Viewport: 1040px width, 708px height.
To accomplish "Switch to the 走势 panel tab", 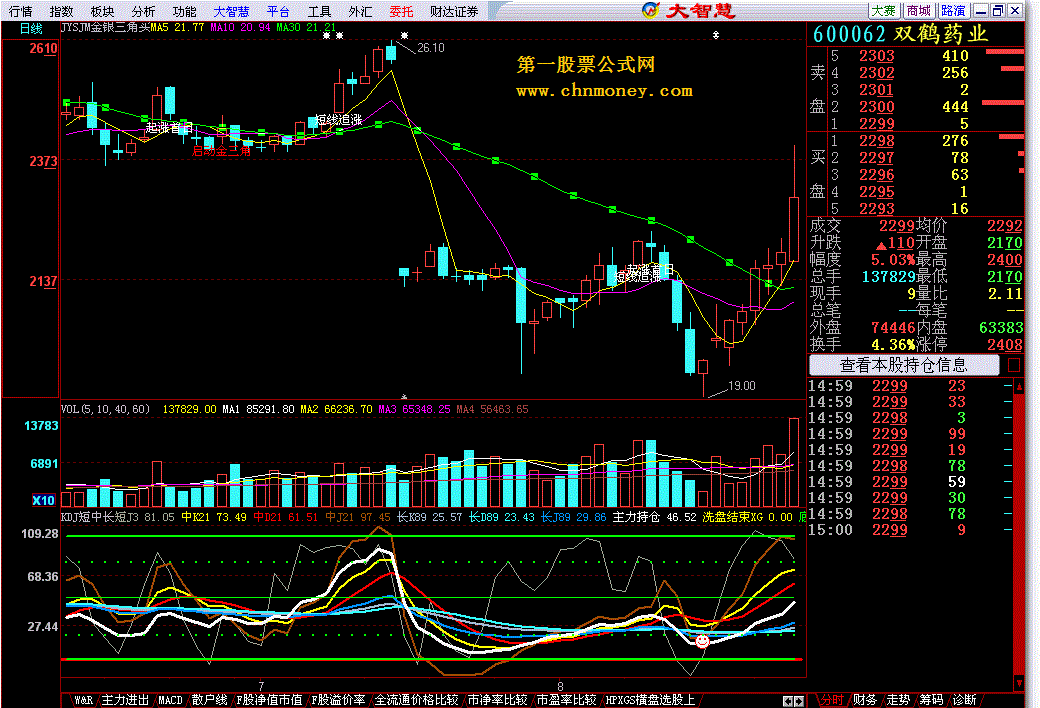I will [898, 700].
